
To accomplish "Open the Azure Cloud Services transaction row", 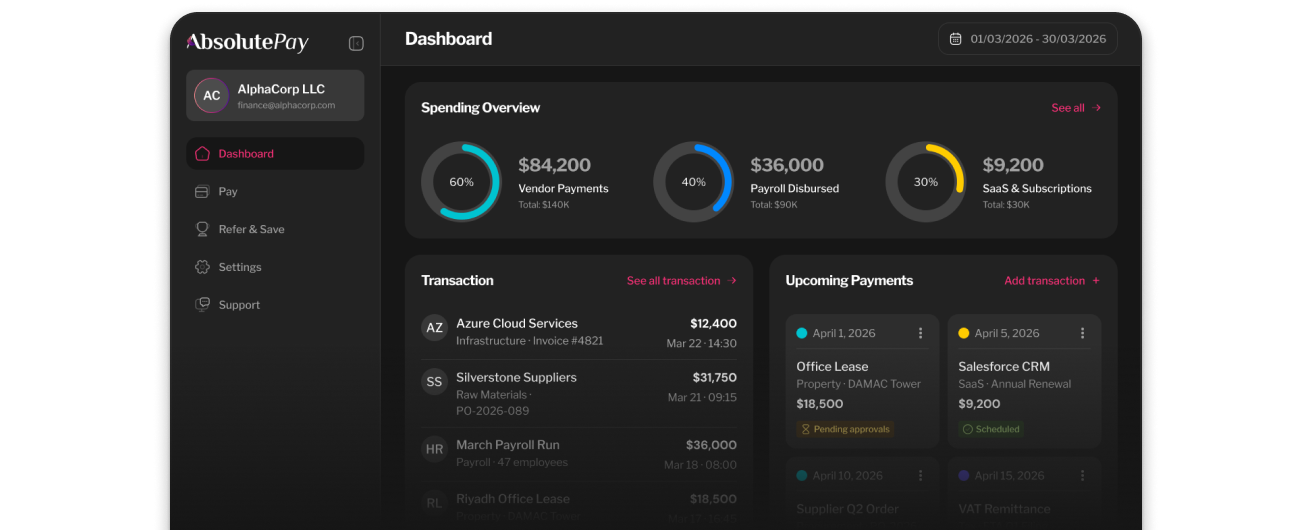I will coord(579,332).
